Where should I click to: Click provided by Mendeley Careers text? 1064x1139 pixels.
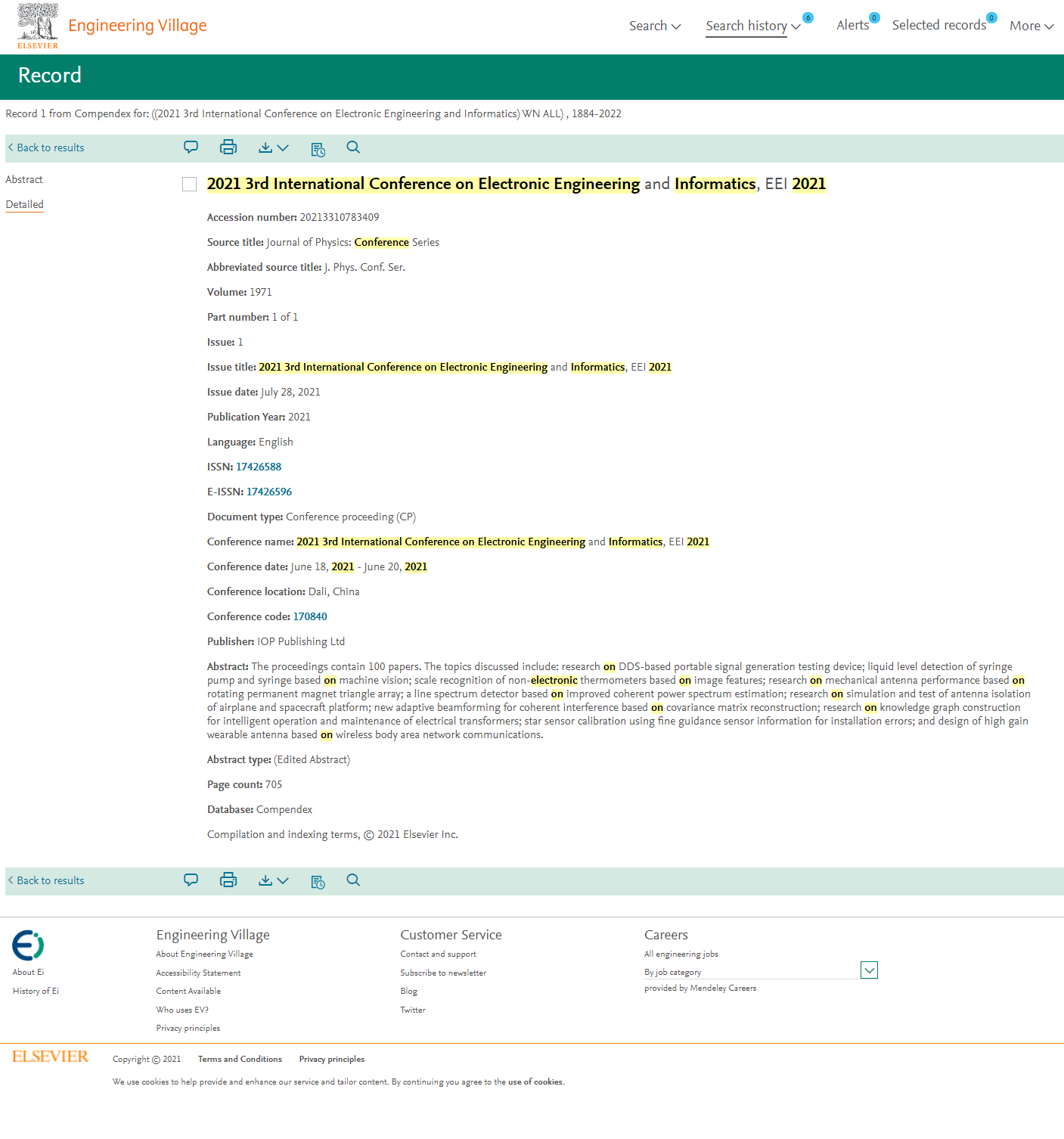tap(700, 988)
